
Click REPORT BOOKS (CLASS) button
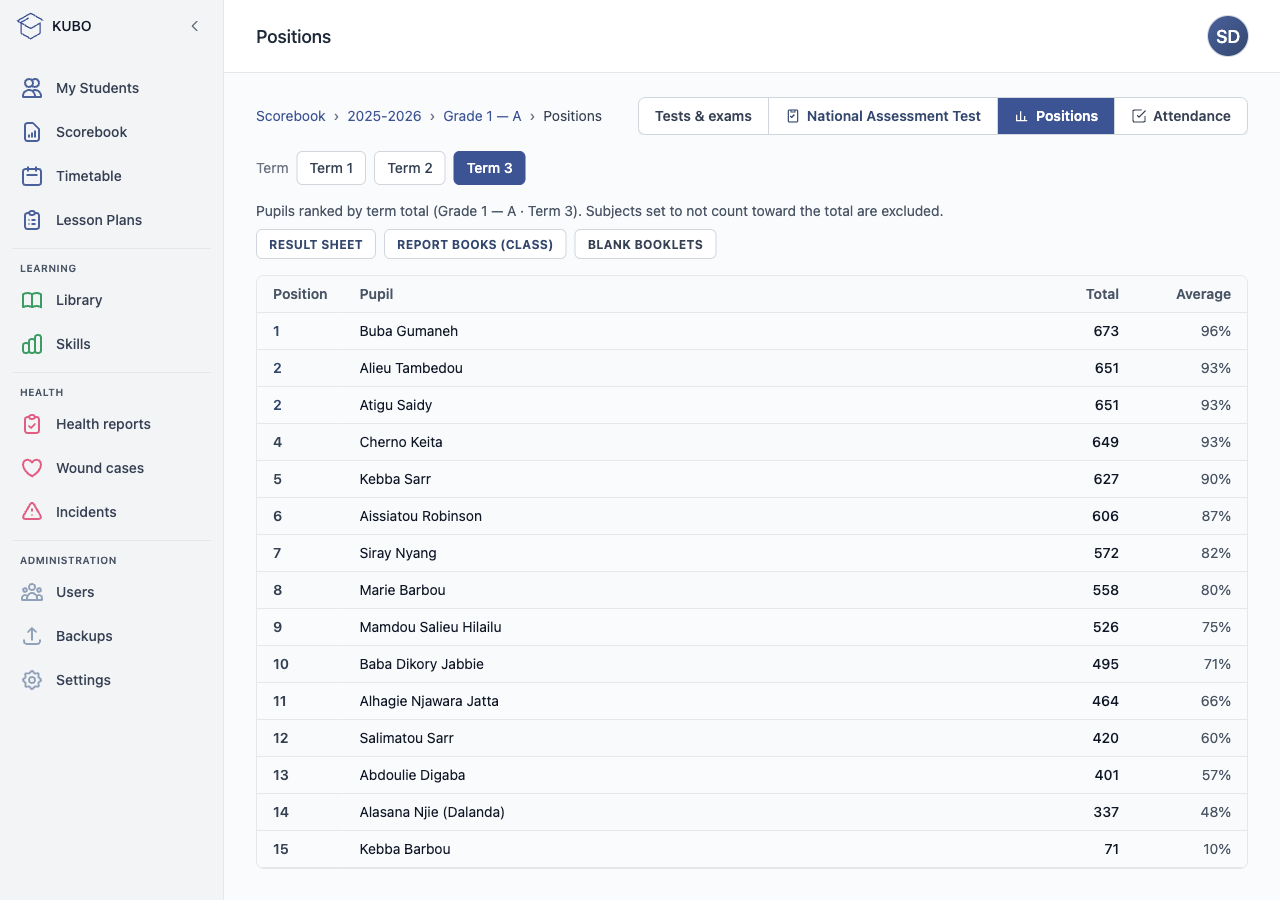(475, 244)
